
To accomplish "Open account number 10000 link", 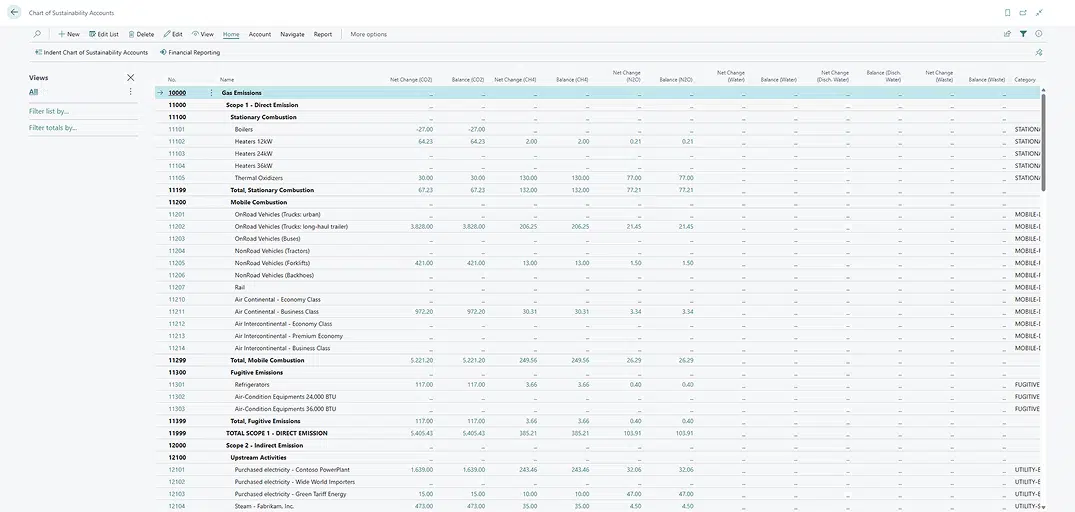I will (x=177, y=93).
